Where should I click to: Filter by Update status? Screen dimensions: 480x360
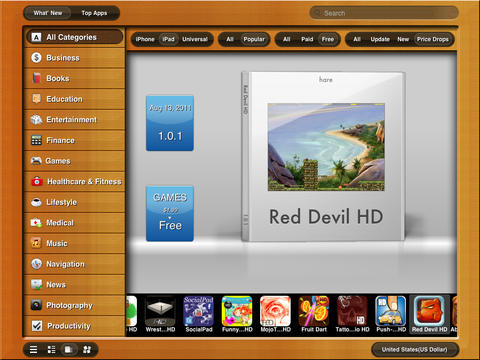380,39
